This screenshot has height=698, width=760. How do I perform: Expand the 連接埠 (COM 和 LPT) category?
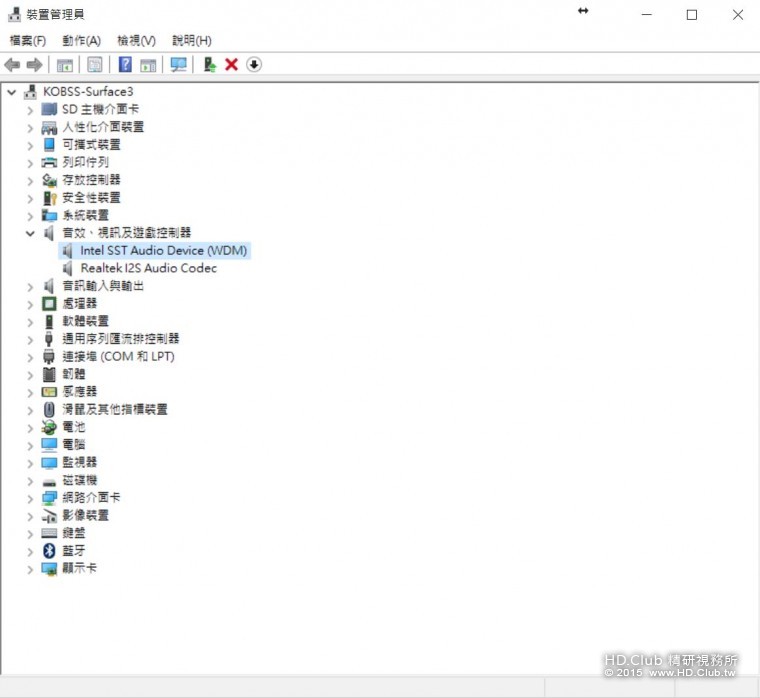(30, 357)
